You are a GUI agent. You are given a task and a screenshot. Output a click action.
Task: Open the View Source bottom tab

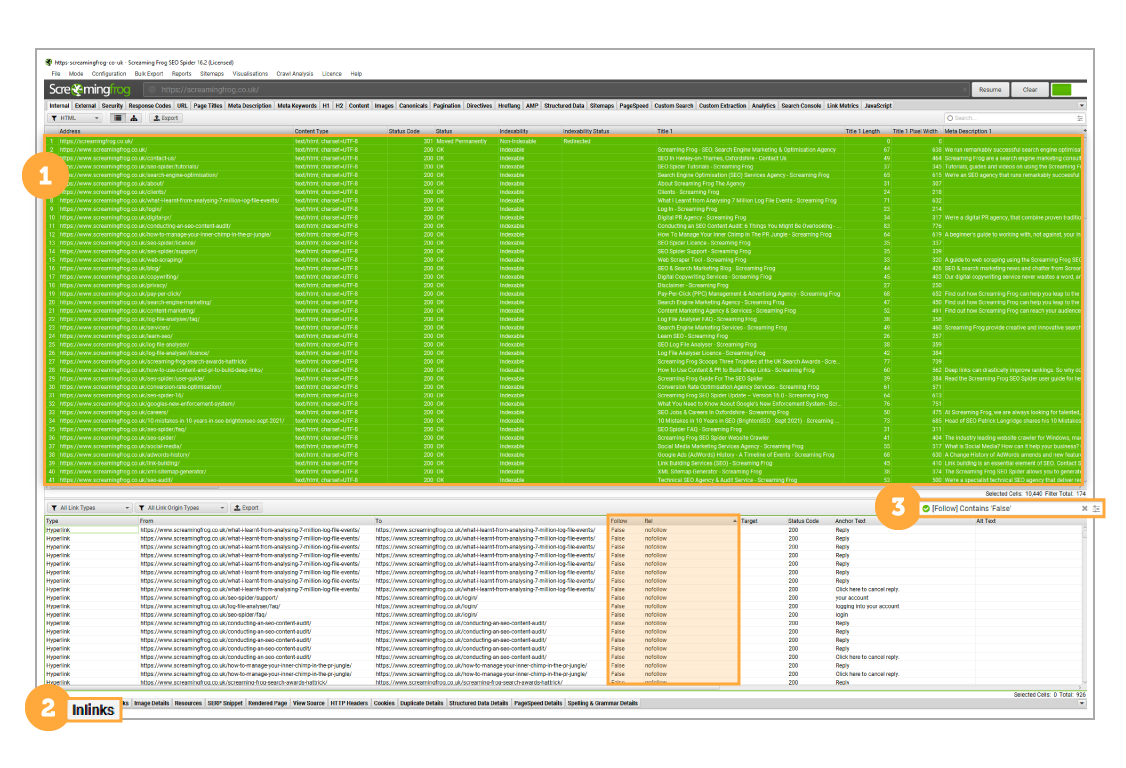click(x=309, y=703)
